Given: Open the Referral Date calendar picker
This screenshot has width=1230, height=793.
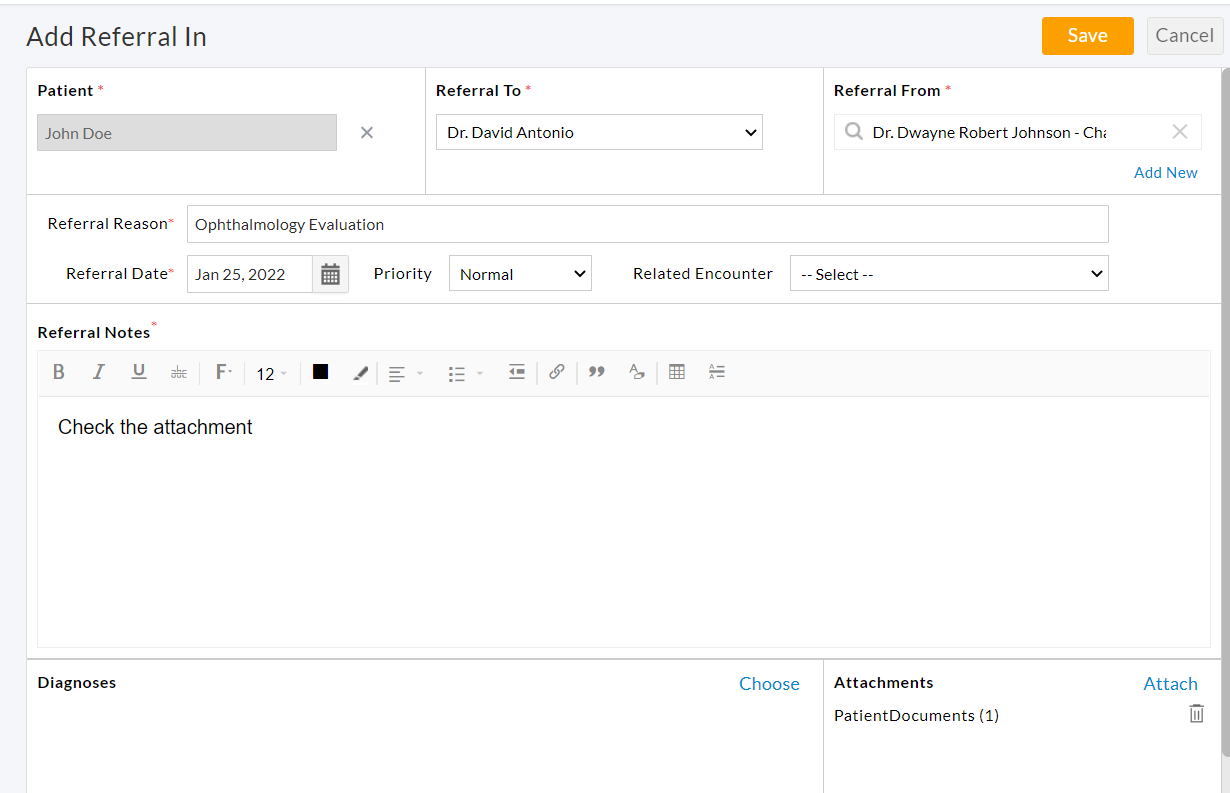Looking at the screenshot, I should tap(330, 273).
